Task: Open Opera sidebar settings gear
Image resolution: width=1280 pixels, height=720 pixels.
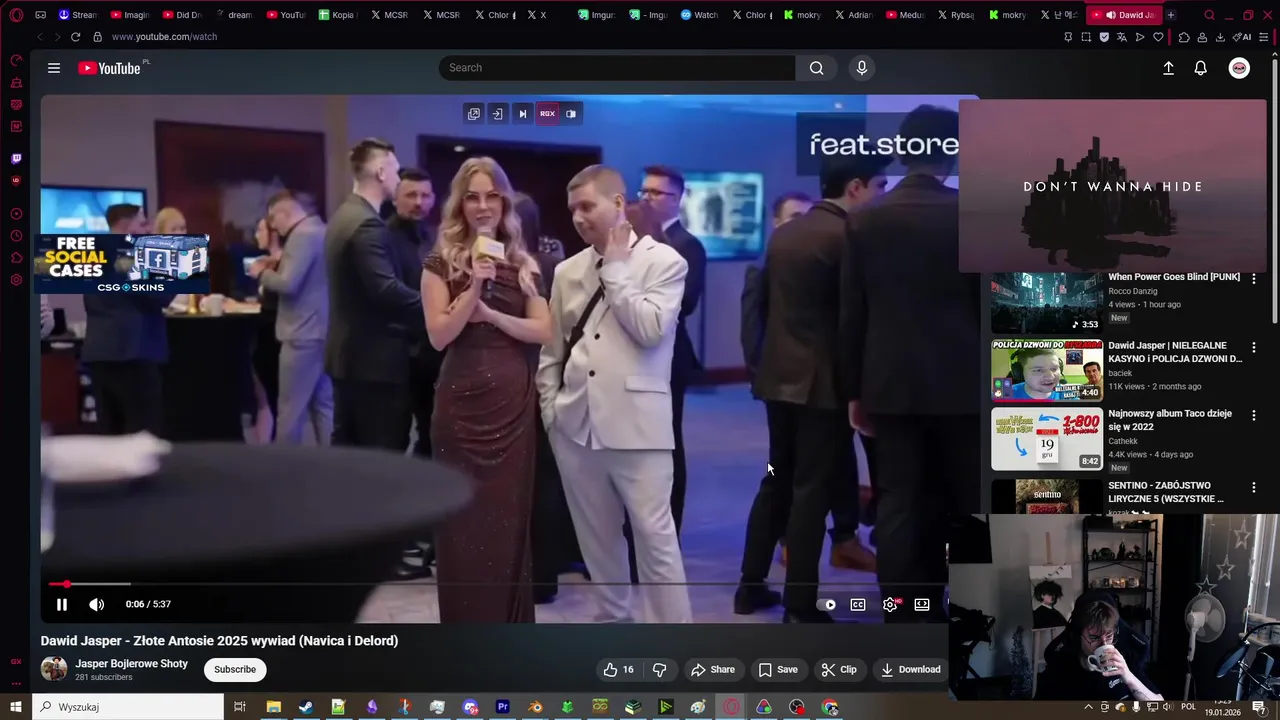Action: (16, 280)
